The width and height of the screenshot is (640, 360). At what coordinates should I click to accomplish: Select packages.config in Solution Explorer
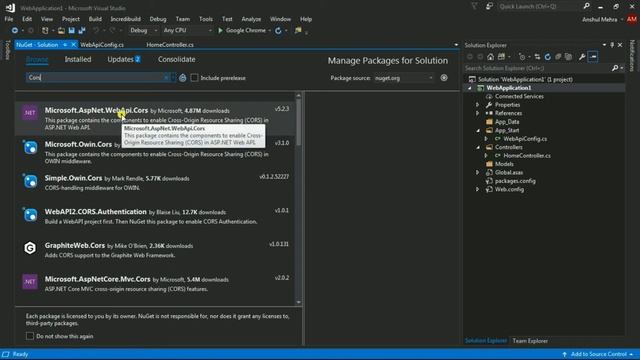pyautogui.click(x=515, y=181)
